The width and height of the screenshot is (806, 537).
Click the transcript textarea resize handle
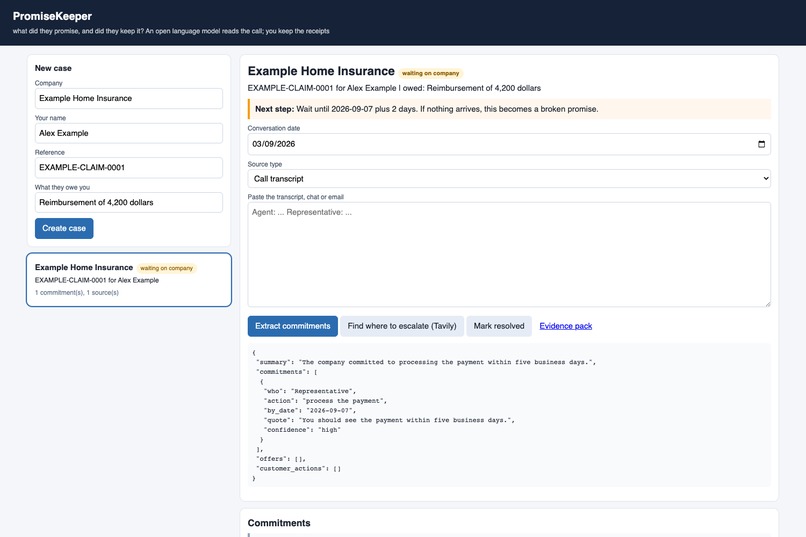click(767, 304)
